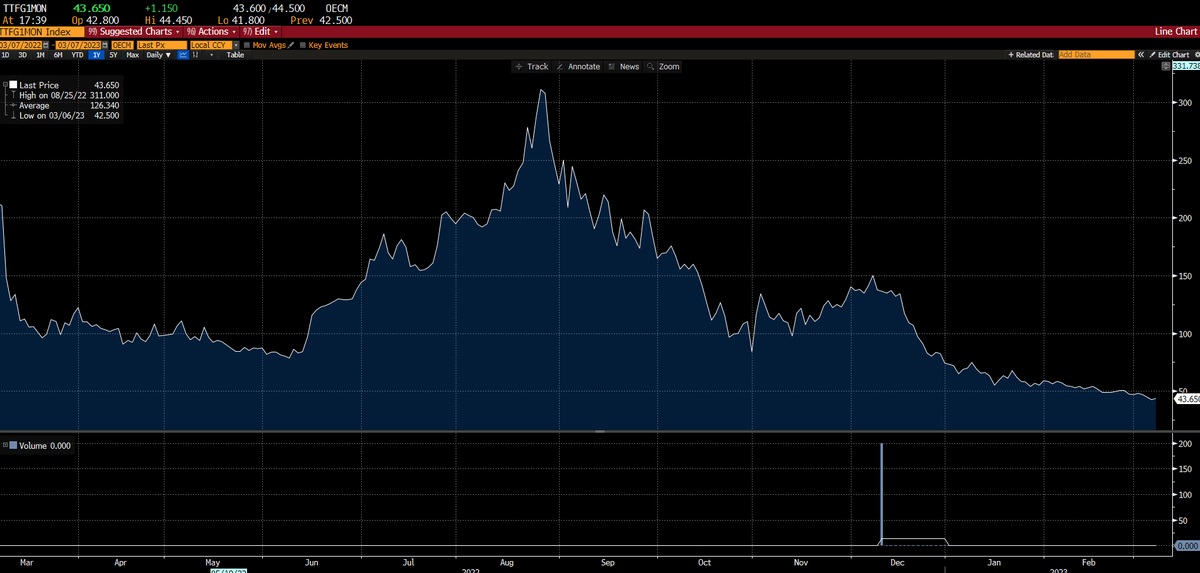Collapse panel with double-chevron icon
Image resolution: width=1200 pixels, height=573 pixels.
(x=1141, y=55)
